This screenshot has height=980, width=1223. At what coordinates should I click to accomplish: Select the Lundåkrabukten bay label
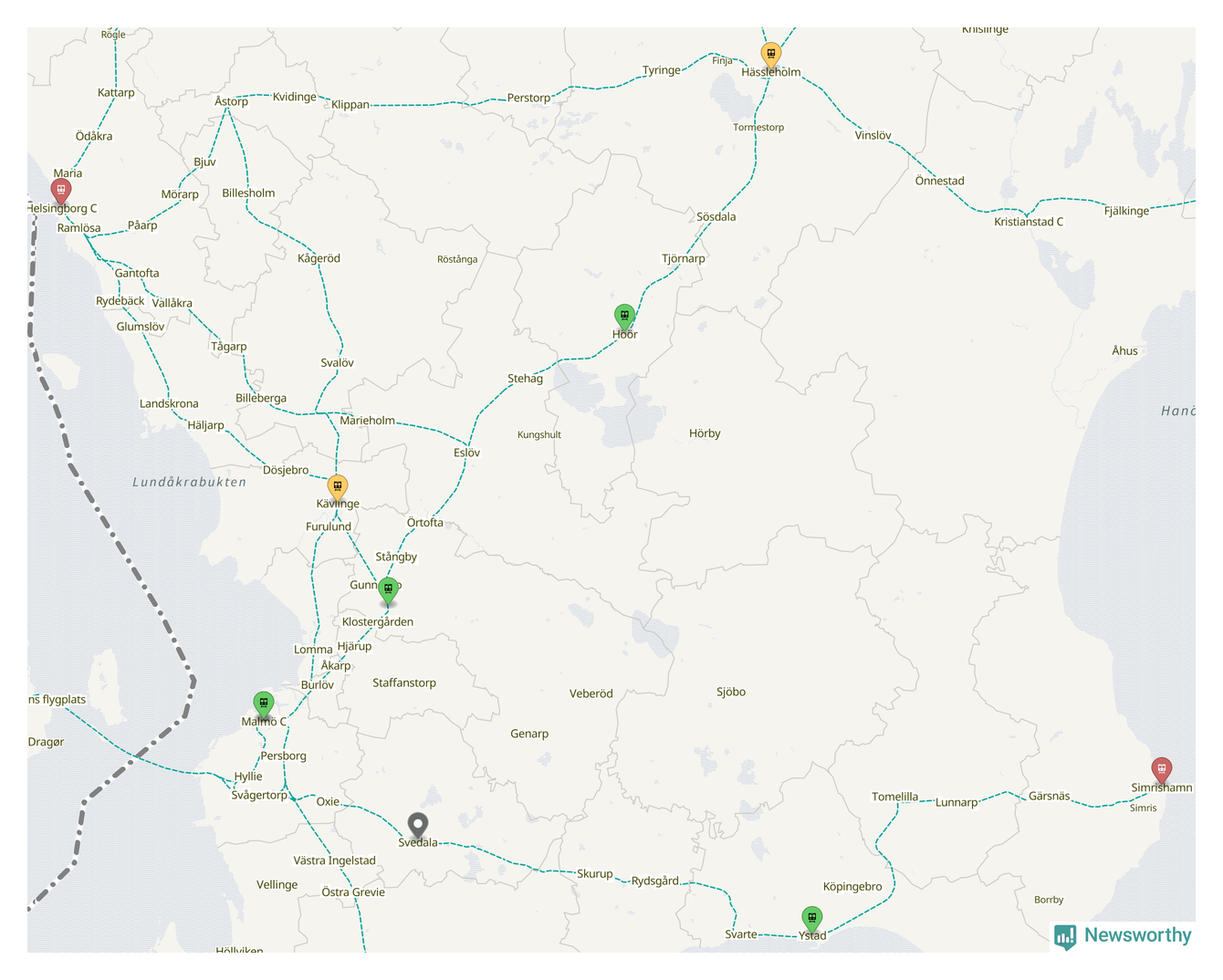pyautogui.click(x=190, y=482)
